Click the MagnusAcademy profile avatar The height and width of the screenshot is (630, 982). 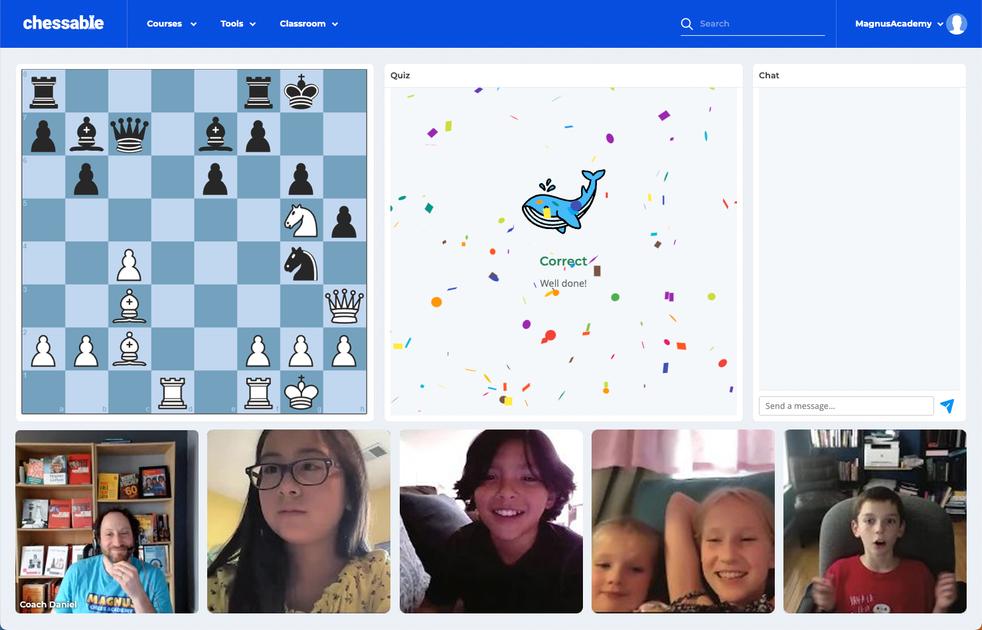[x=956, y=24]
